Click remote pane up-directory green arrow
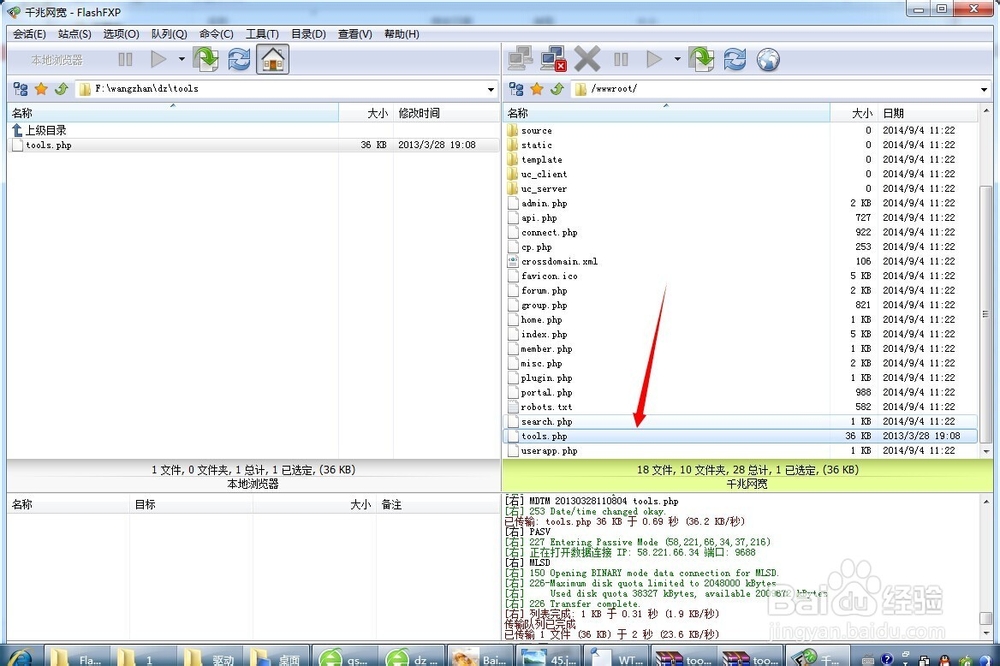Image resolution: width=1000 pixels, height=666 pixels. (x=557, y=89)
